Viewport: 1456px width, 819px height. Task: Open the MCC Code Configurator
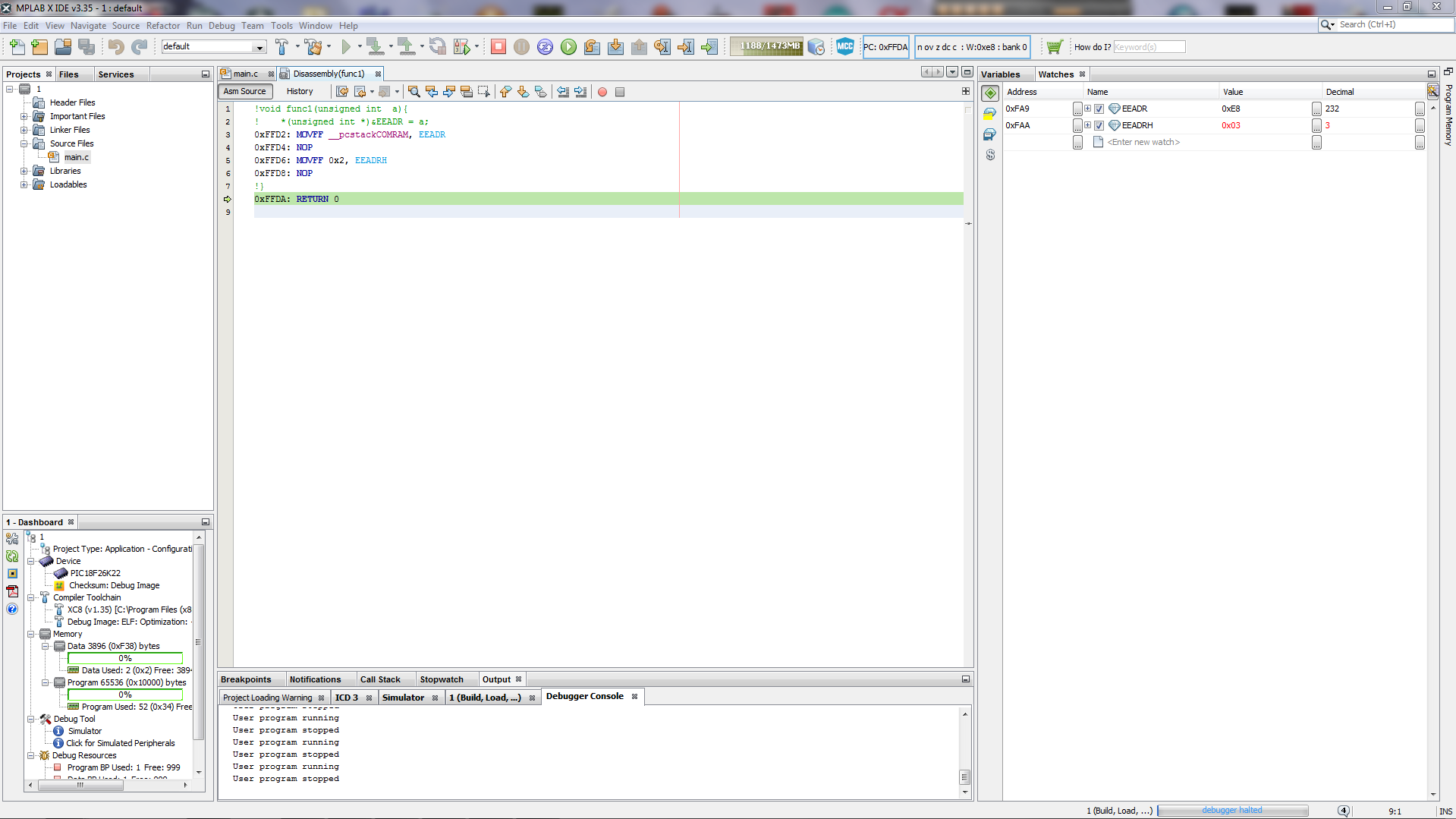coord(844,47)
